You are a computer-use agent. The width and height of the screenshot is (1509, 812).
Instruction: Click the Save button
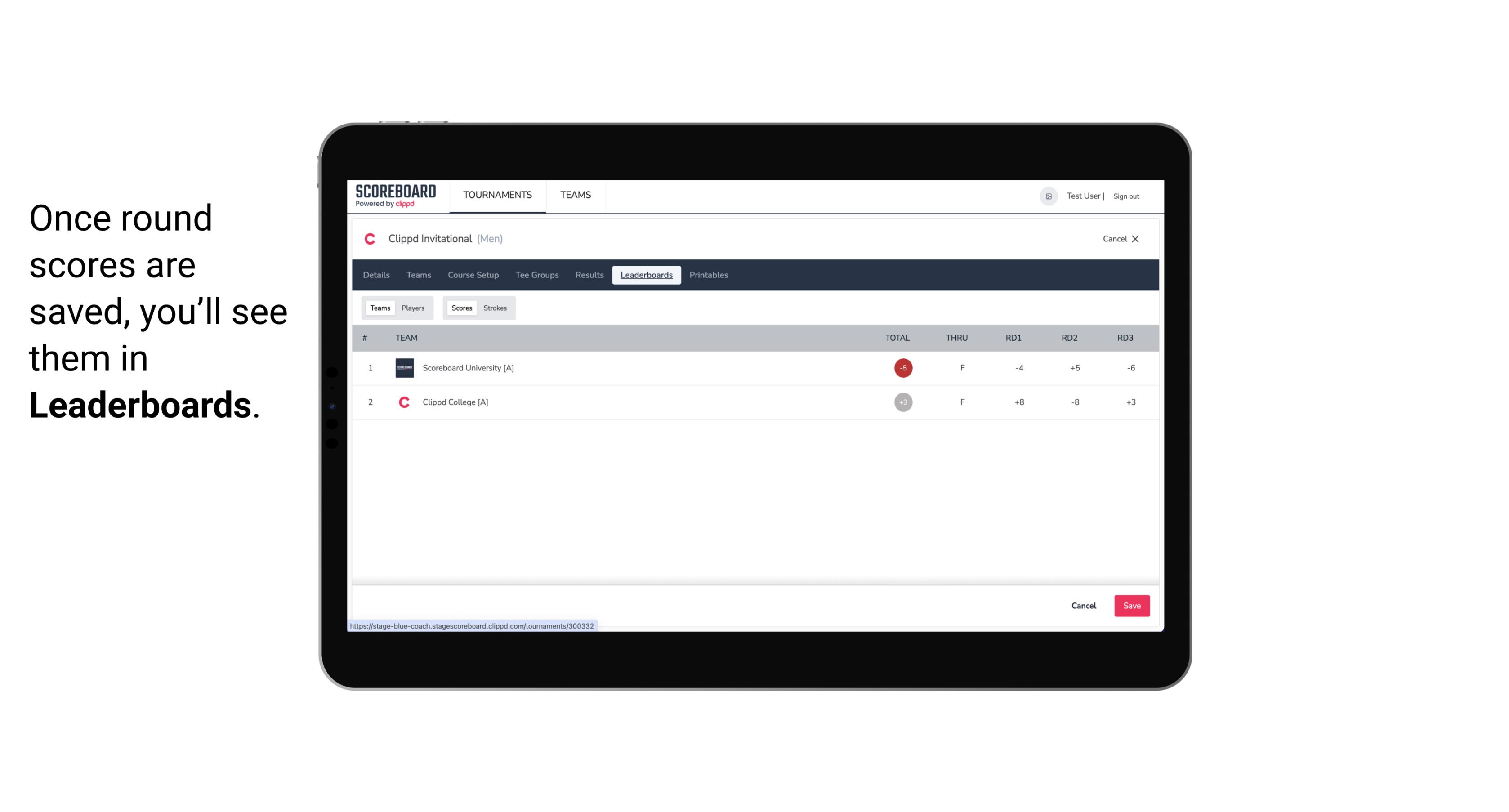coord(1130,605)
